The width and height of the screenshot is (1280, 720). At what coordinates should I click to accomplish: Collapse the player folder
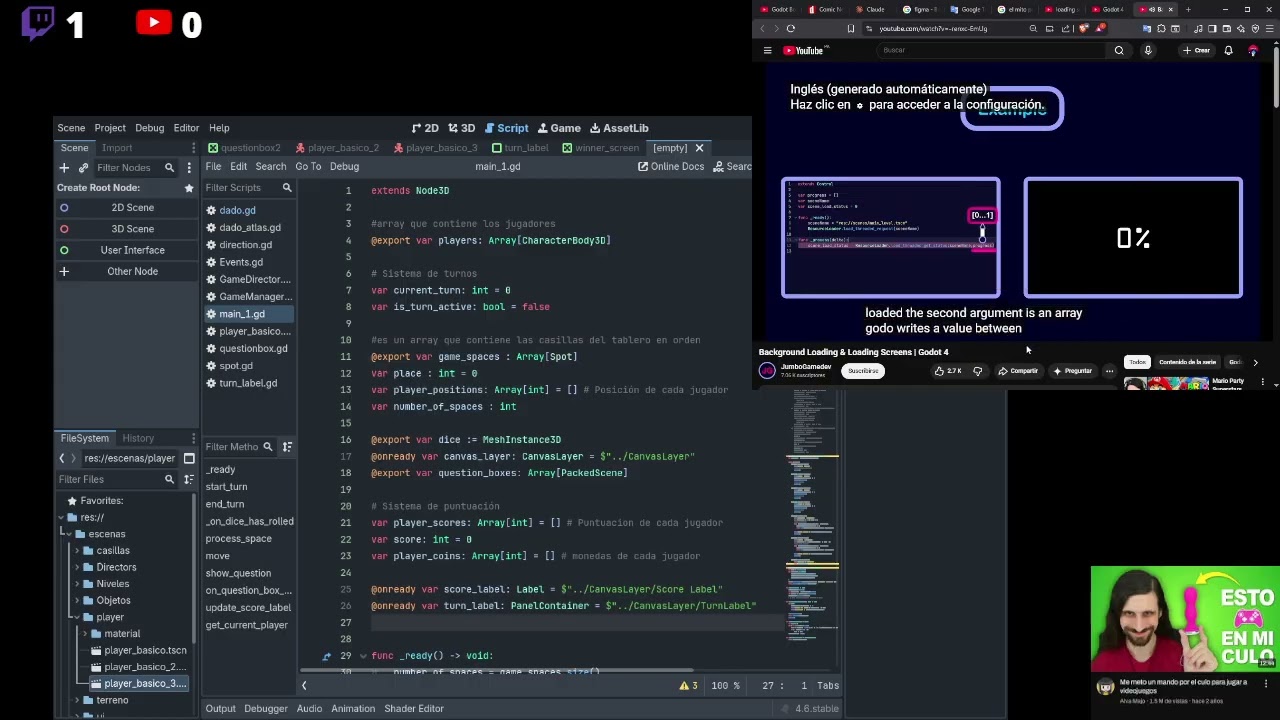pyautogui.click(x=77, y=618)
